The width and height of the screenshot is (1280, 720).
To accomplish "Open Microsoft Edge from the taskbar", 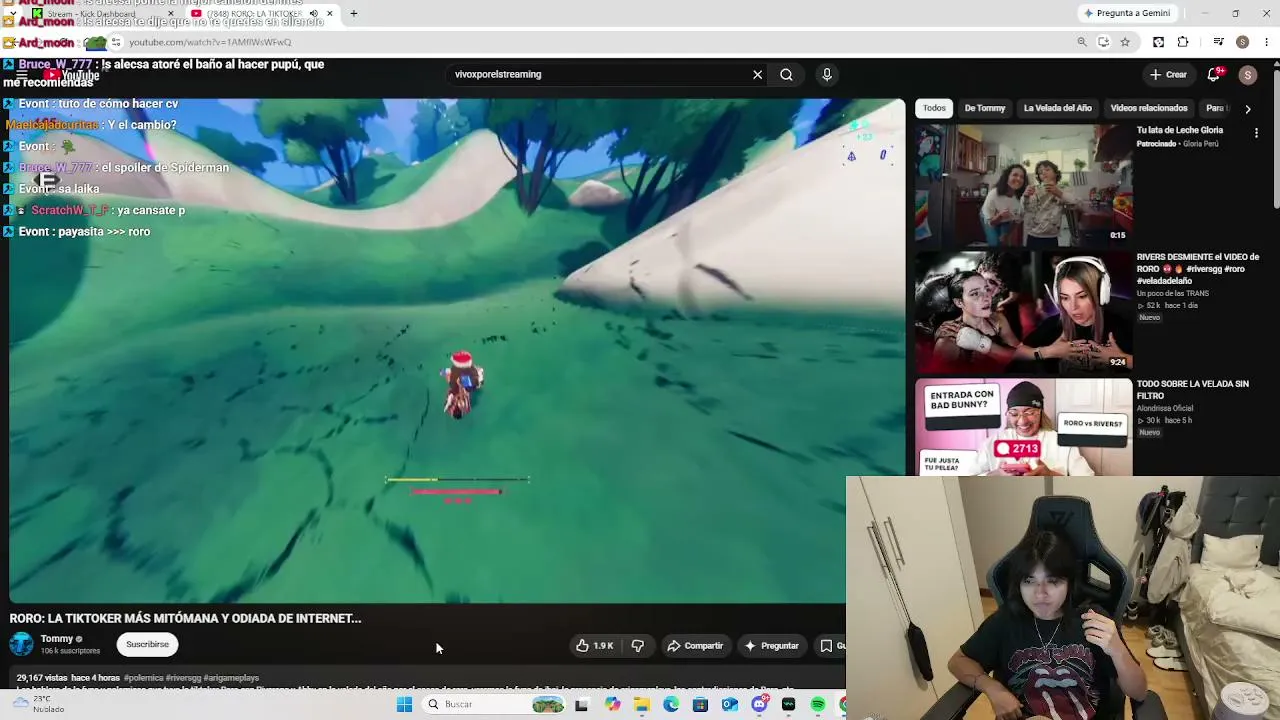I will pyautogui.click(x=671, y=705).
